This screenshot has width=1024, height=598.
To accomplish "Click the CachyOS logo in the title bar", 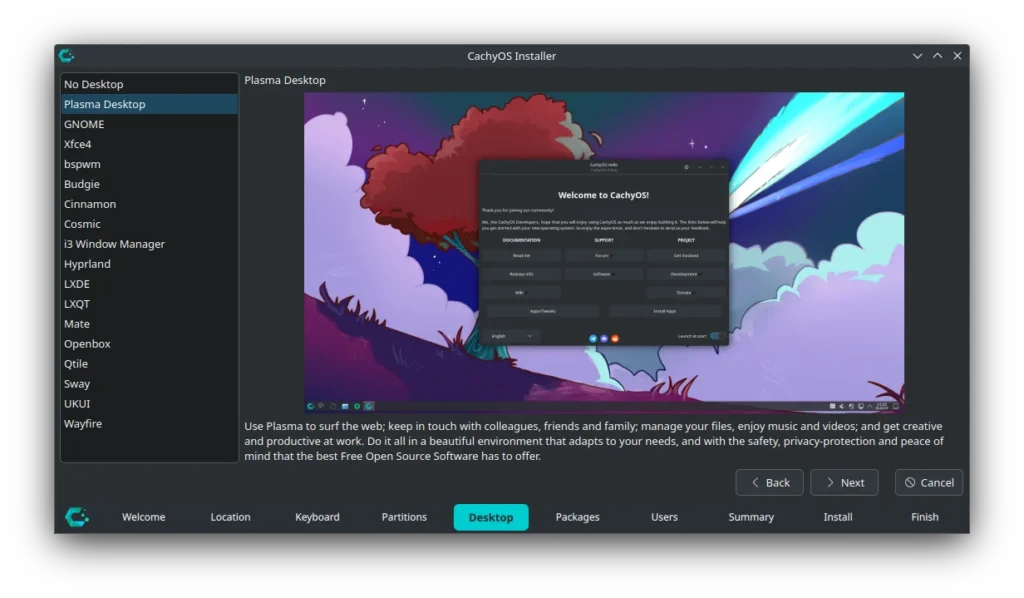I will tap(66, 56).
